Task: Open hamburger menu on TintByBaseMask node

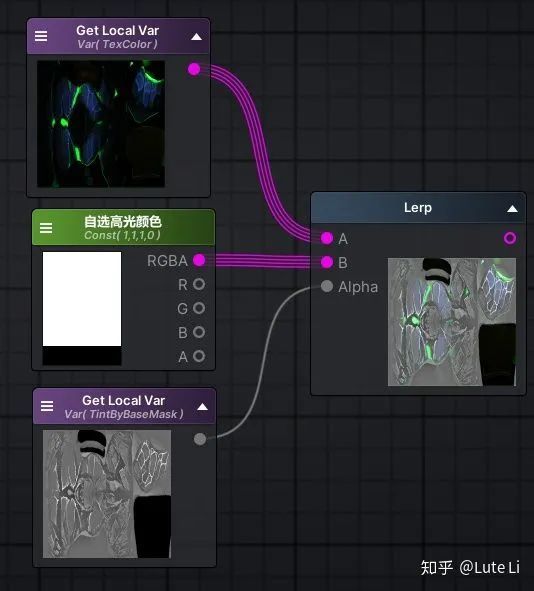Action: pyautogui.click(x=47, y=406)
